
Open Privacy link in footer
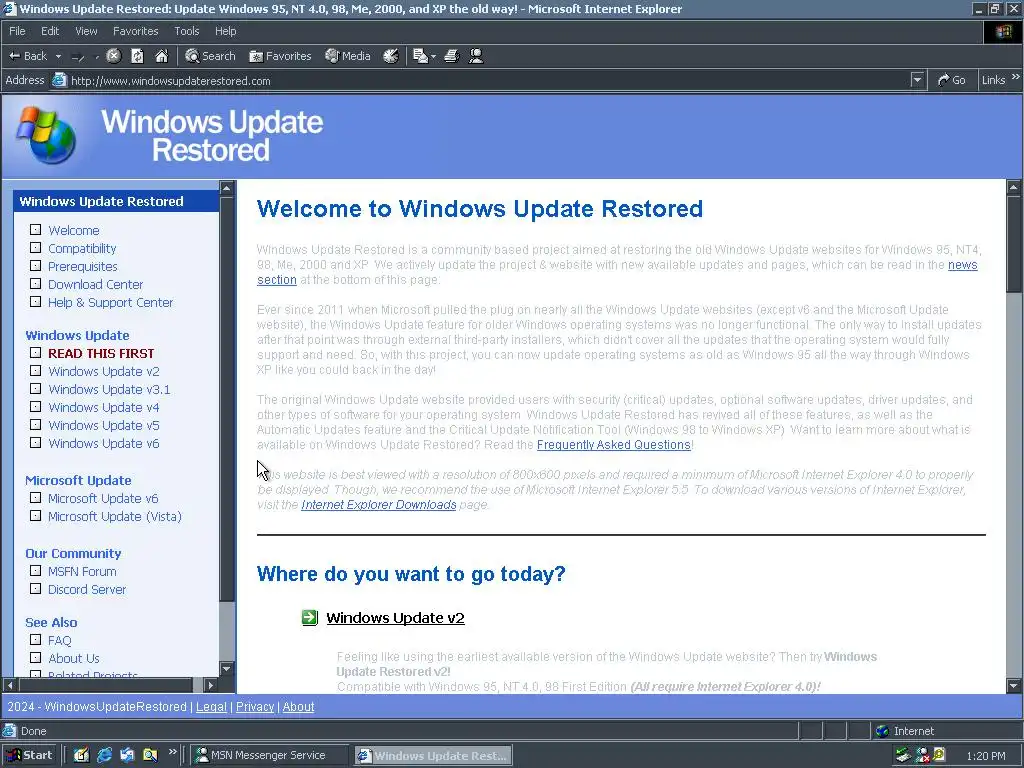(x=255, y=707)
